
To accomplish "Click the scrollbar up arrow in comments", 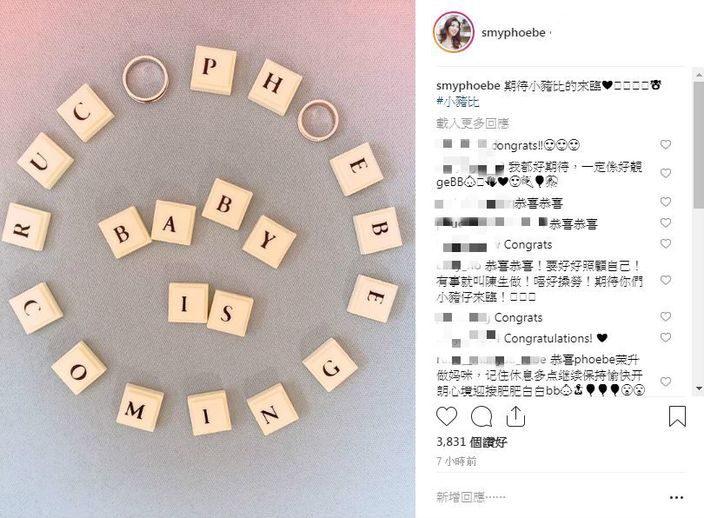I will tap(699, 75).
